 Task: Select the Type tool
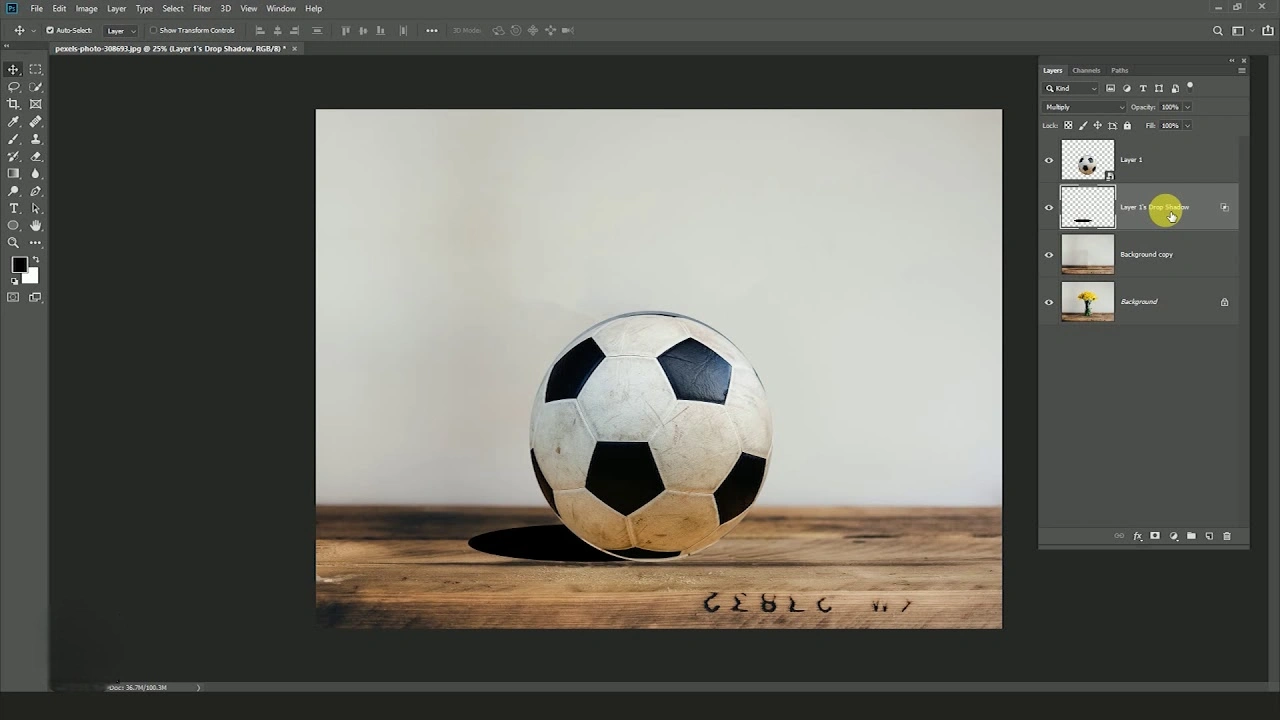pos(14,208)
